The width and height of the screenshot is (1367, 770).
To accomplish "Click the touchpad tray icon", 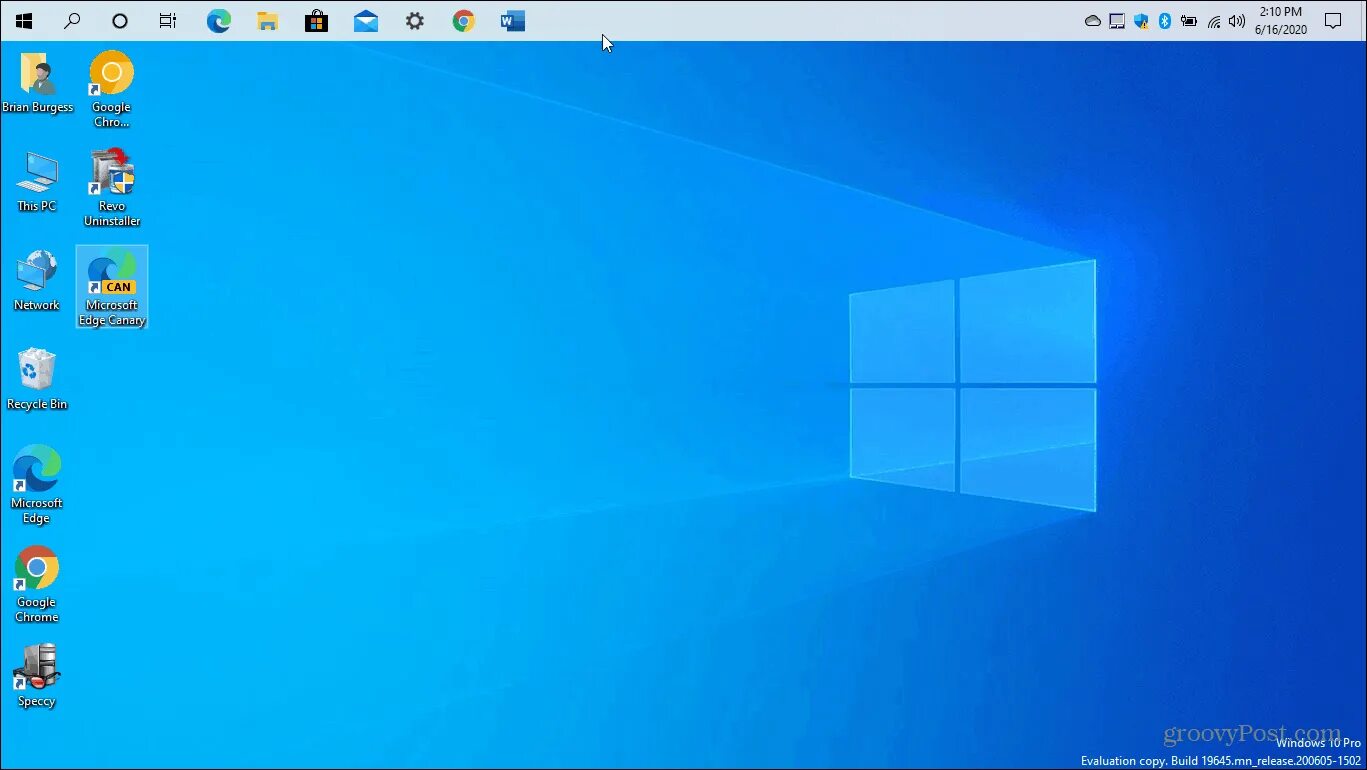I will click(1117, 21).
